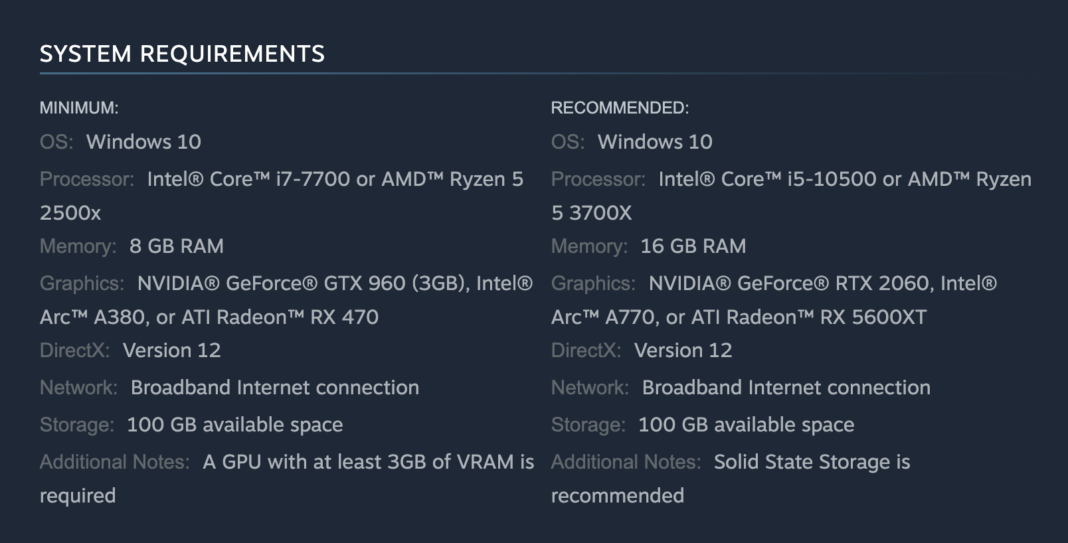Screen dimensions: 1068x543
Task: Click the recommended 100 GB available space line
Action: point(746,425)
